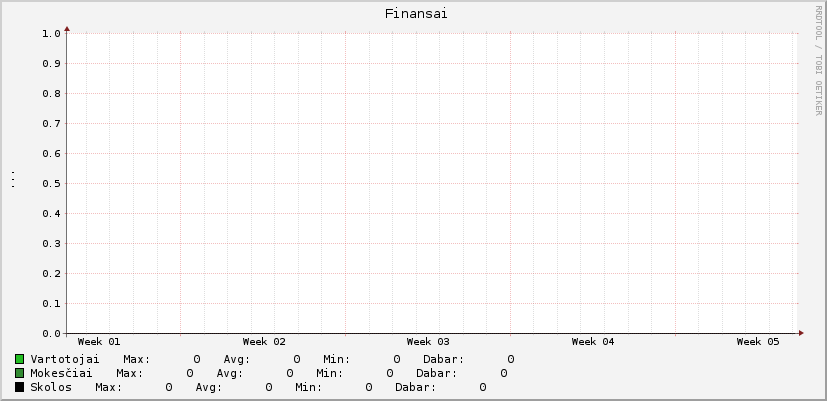The width and height of the screenshot is (827, 401).
Task: Click the vertical dots label beside the Y axis
Action: [x=12, y=180]
